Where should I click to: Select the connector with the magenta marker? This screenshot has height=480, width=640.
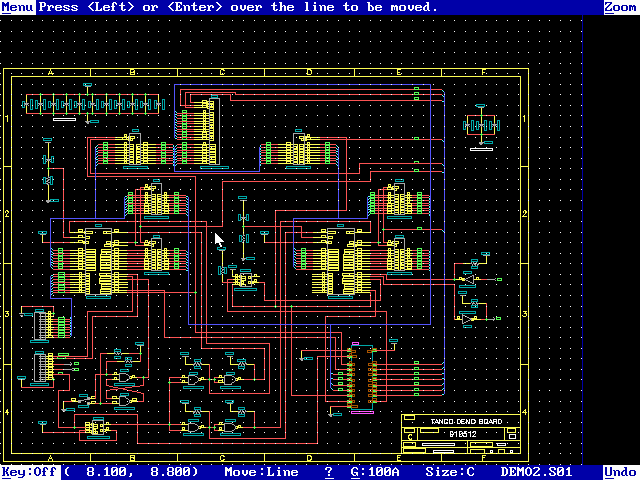(357, 378)
